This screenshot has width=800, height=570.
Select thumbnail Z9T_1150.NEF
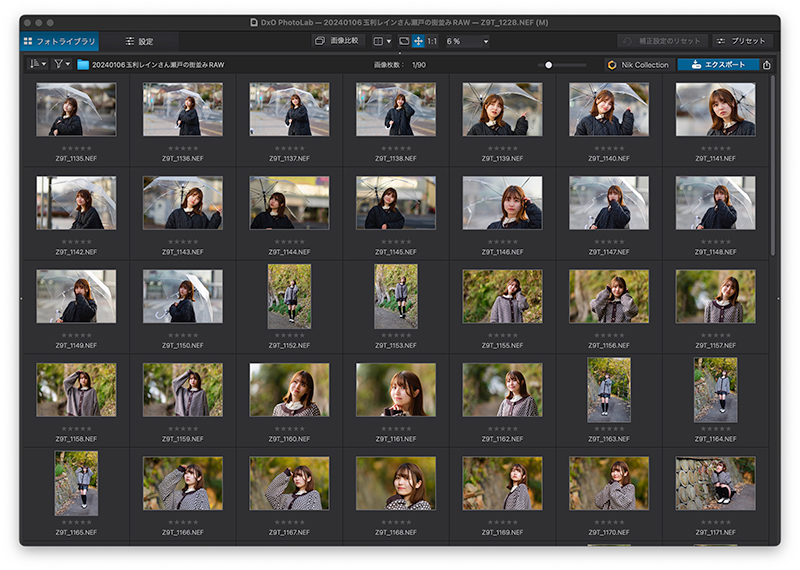[183, 296]
